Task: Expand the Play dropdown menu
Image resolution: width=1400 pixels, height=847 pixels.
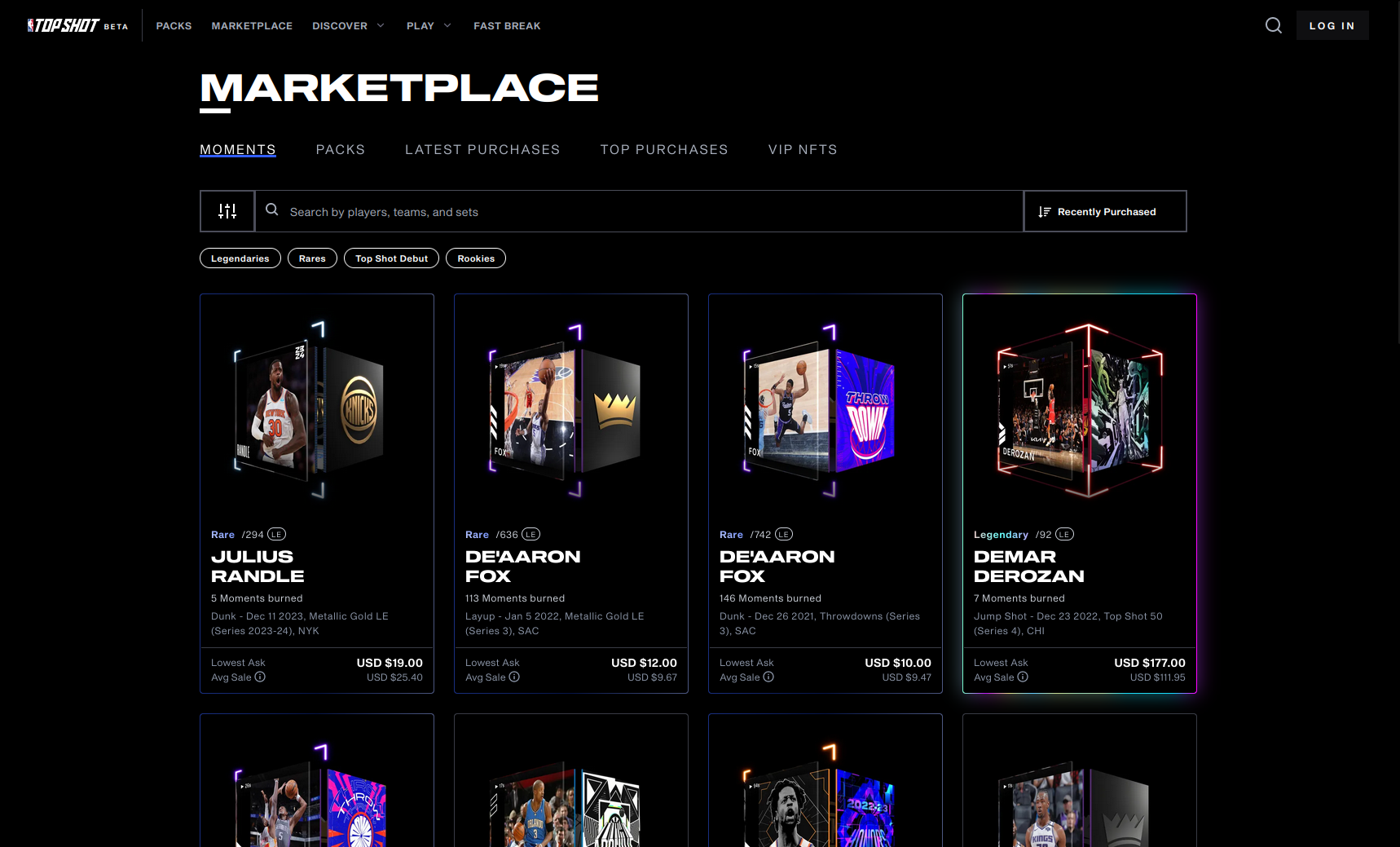Action: [x=429, y=26]
